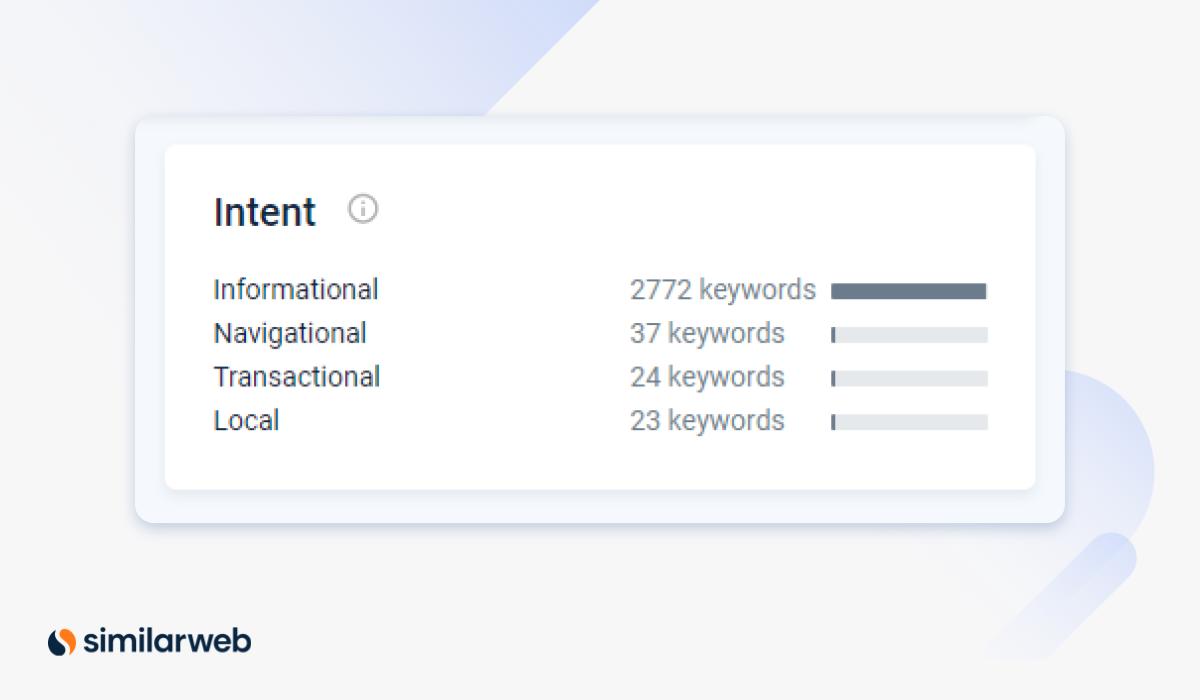Pick the Local intent label
The height and width of the screenshot is (700, 1200).
click(x=246, y=421)
